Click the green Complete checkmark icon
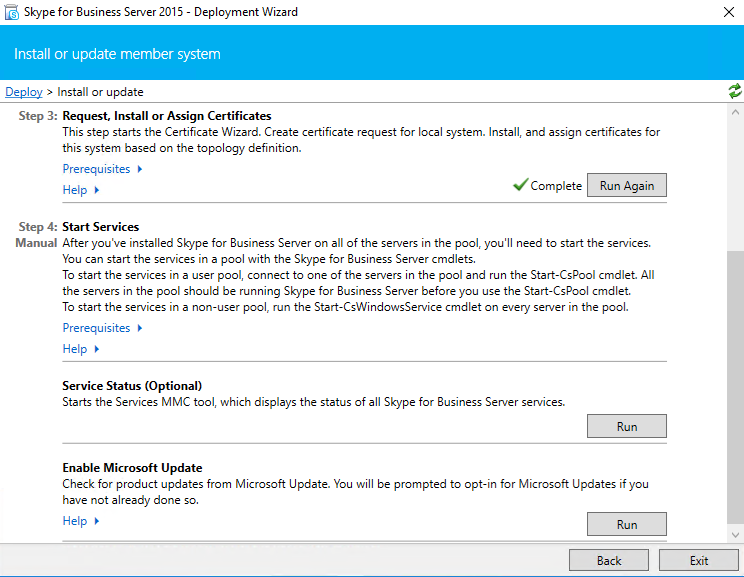Screen dimensions: 744x577 click(x=521, y=184)
